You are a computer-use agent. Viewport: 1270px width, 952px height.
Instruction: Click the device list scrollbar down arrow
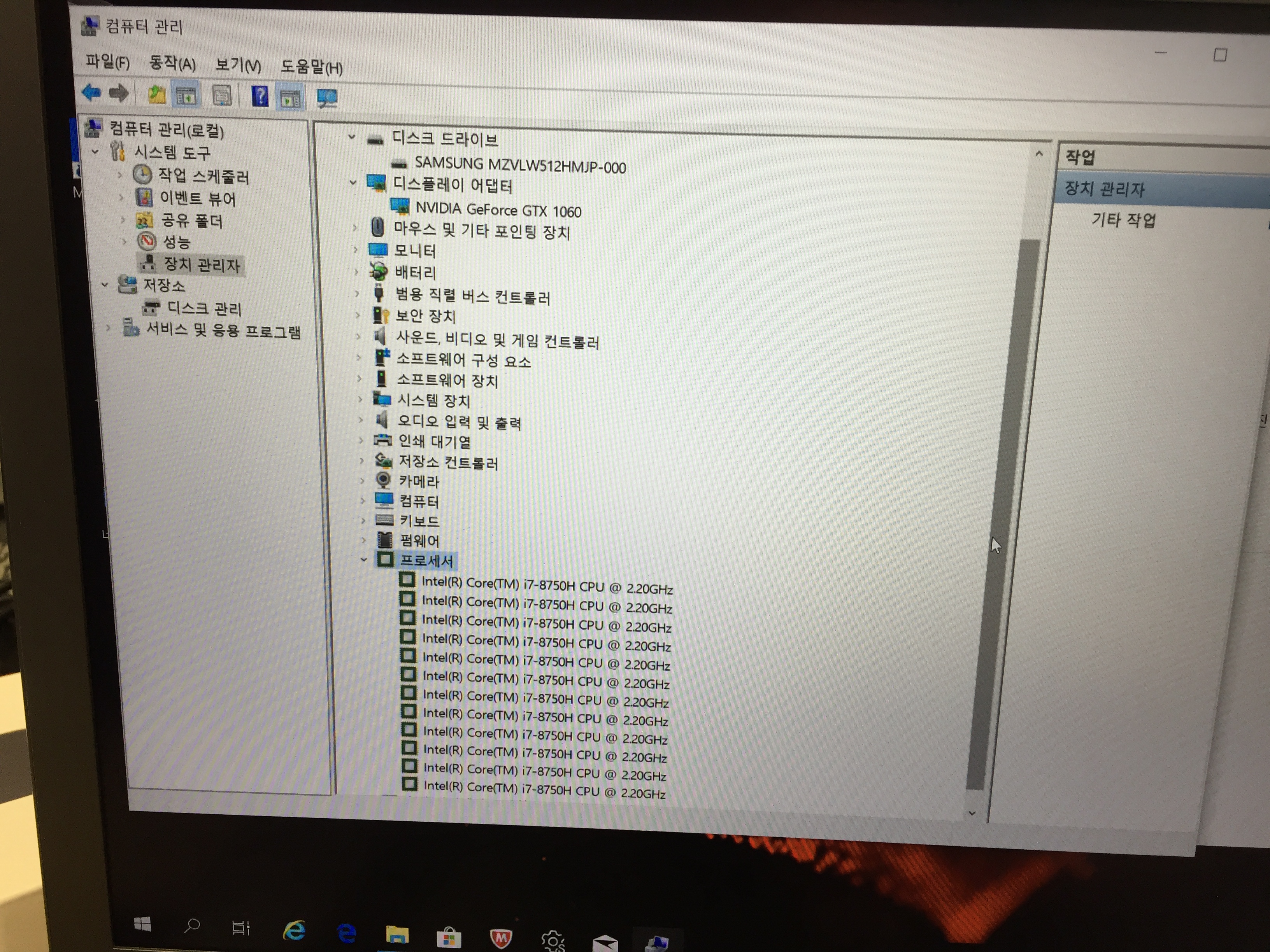click(972, 812)
